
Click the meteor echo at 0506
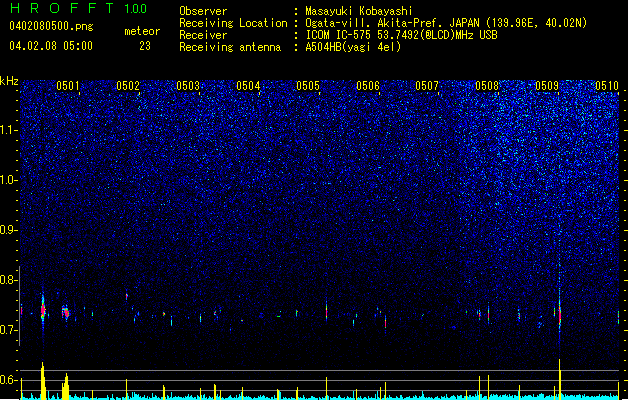[x=386, y=322]
